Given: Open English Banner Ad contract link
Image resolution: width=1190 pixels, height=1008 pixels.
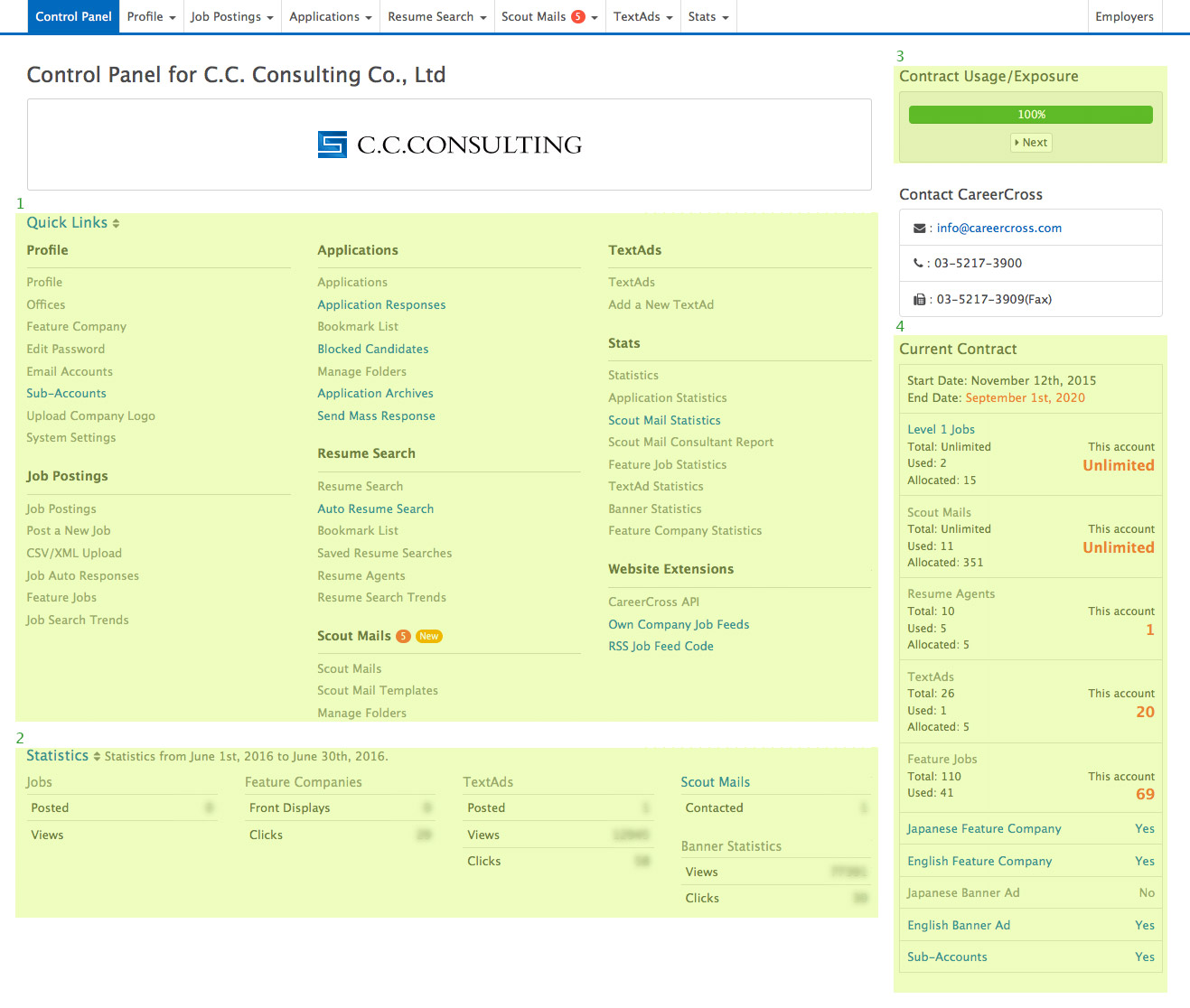Looking at the screenshot, I should point(959,926).
